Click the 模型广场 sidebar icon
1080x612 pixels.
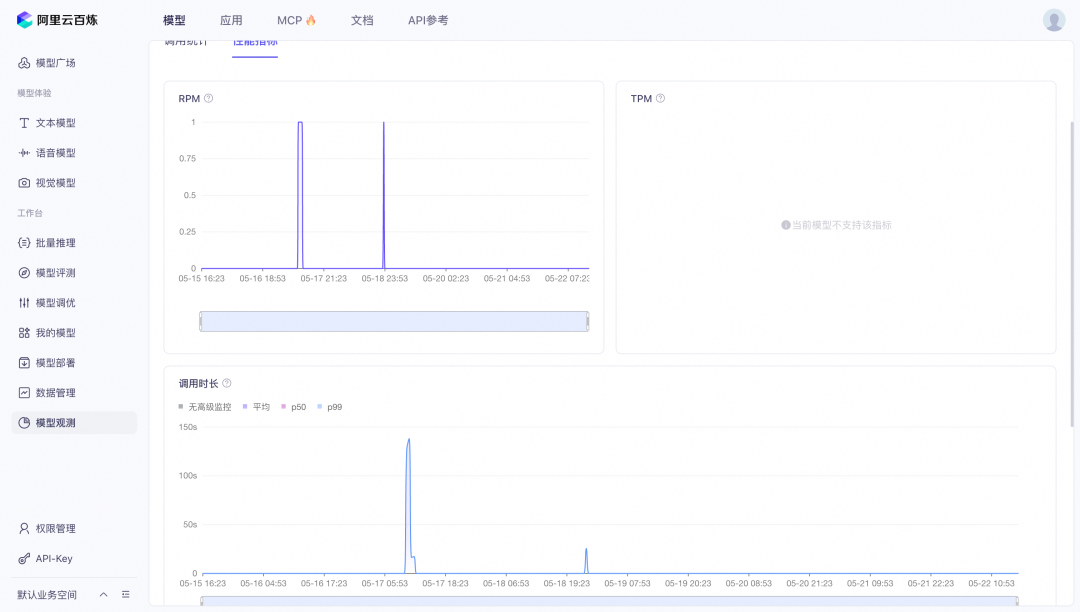tap(24, 63)
